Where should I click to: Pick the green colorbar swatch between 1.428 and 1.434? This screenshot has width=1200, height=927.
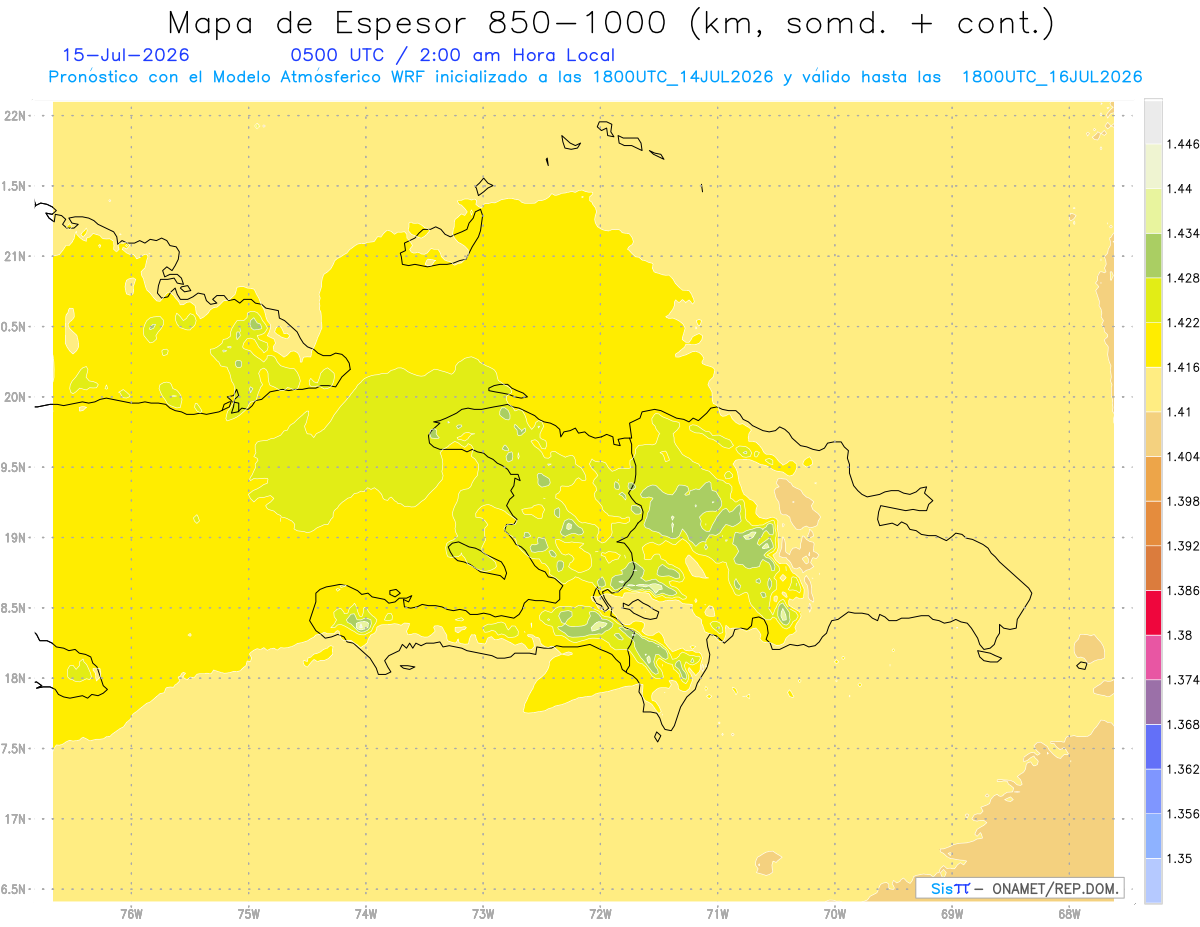[1153, 255]
